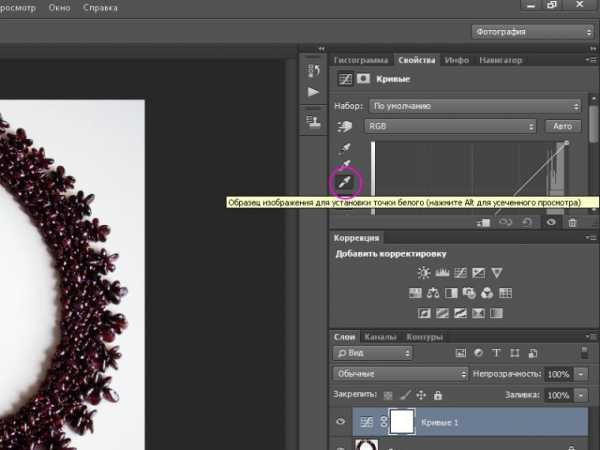Add an Invert adjustment
The height and width of the screenshot is (450, 600).
[x=424, y=313]
